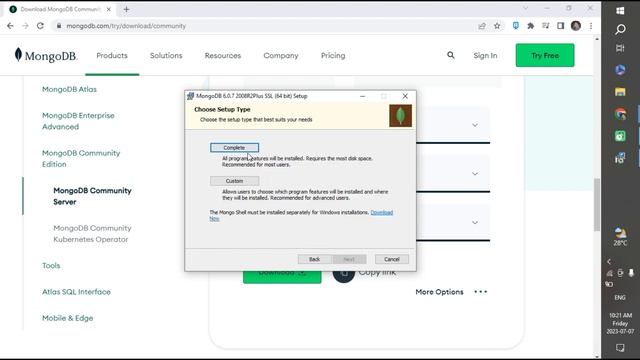Image resolution: width=640 pixels, height=360 pixels.
Task: Open the Pricing page menu item
Action: click(x=333, y=56)
